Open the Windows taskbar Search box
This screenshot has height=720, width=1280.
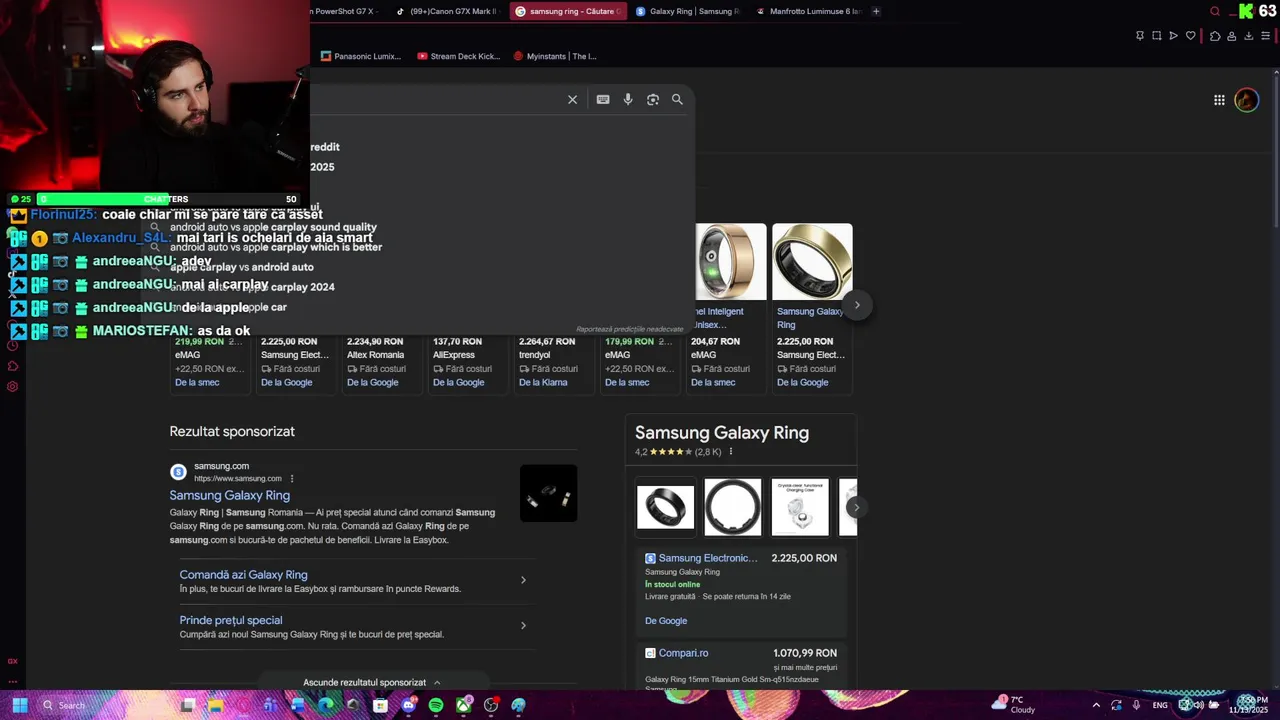(105, 705)
